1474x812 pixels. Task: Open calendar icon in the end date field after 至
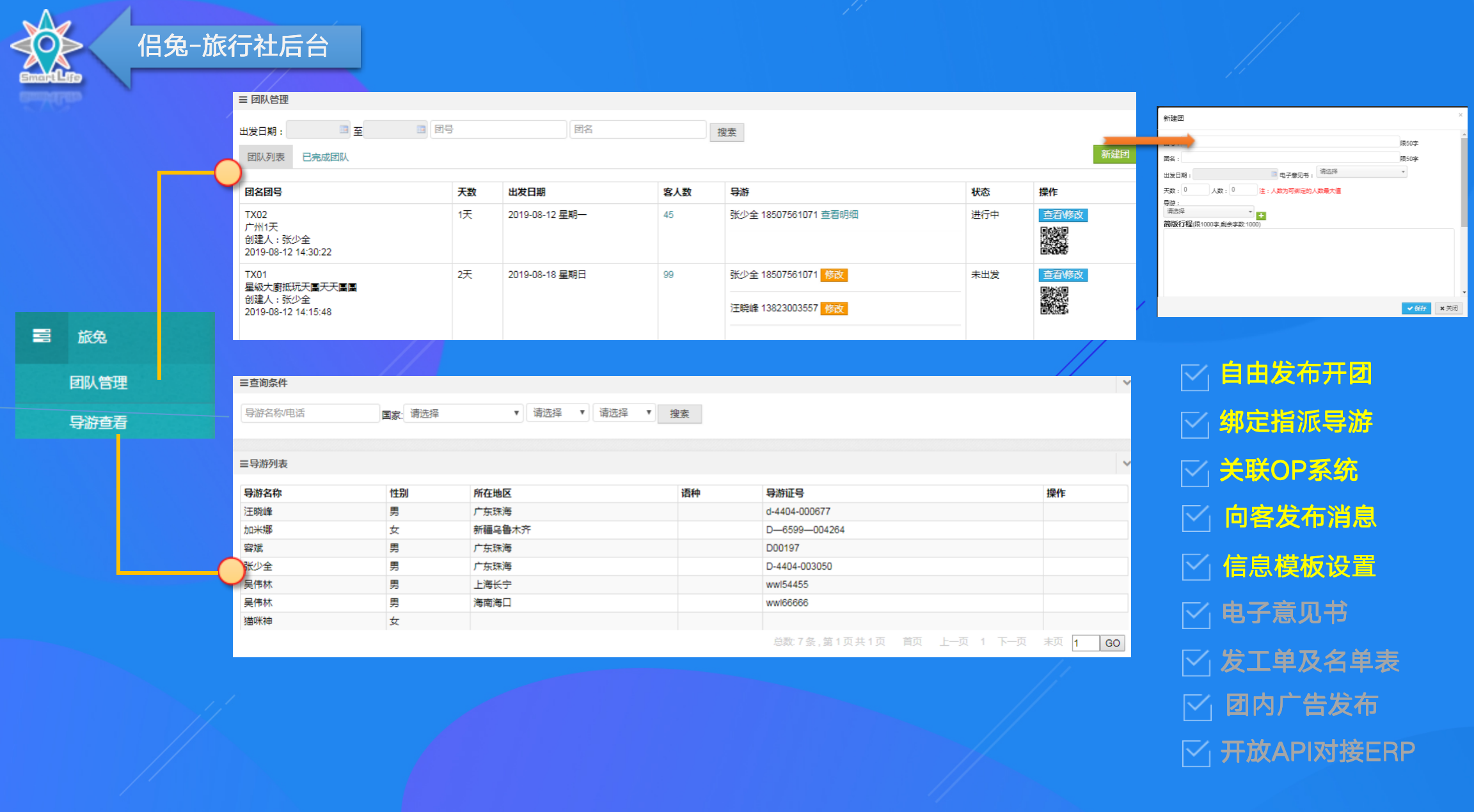tap(420, 129)
